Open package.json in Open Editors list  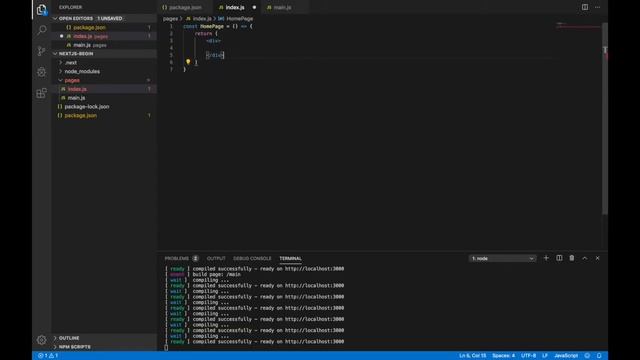(x=89, y=27)
